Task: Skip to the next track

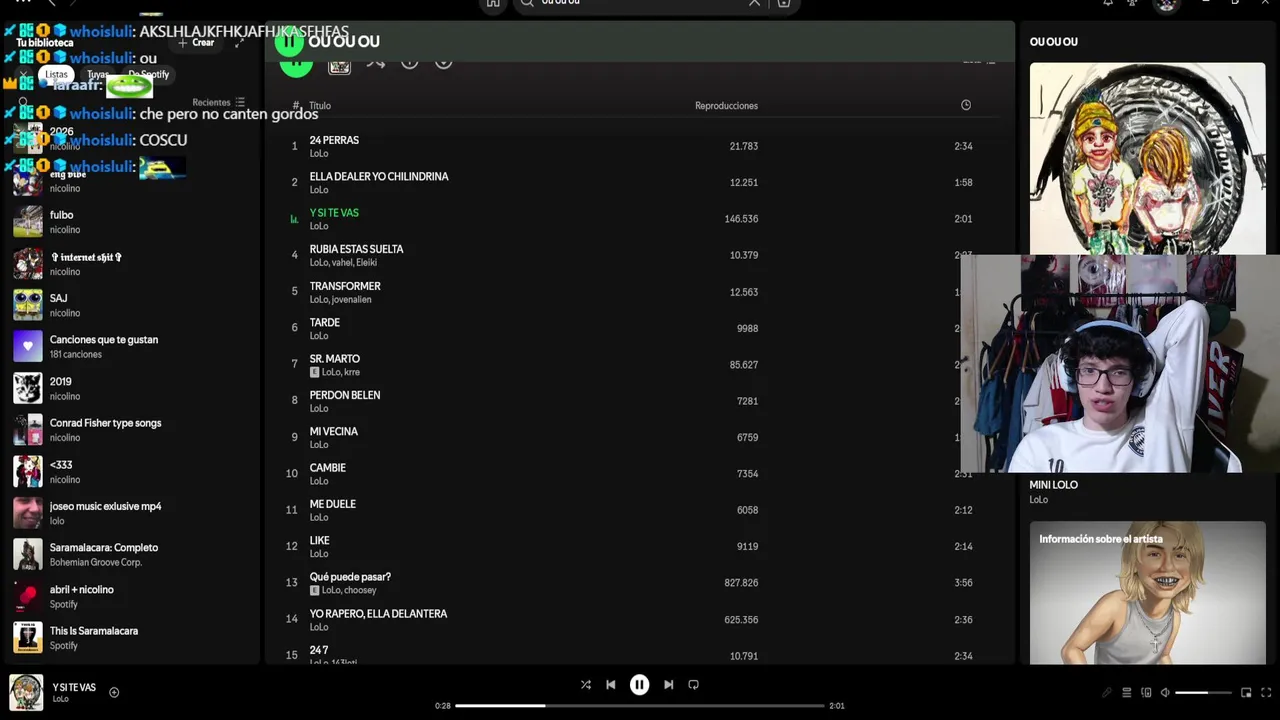Action: coord(668,685)
